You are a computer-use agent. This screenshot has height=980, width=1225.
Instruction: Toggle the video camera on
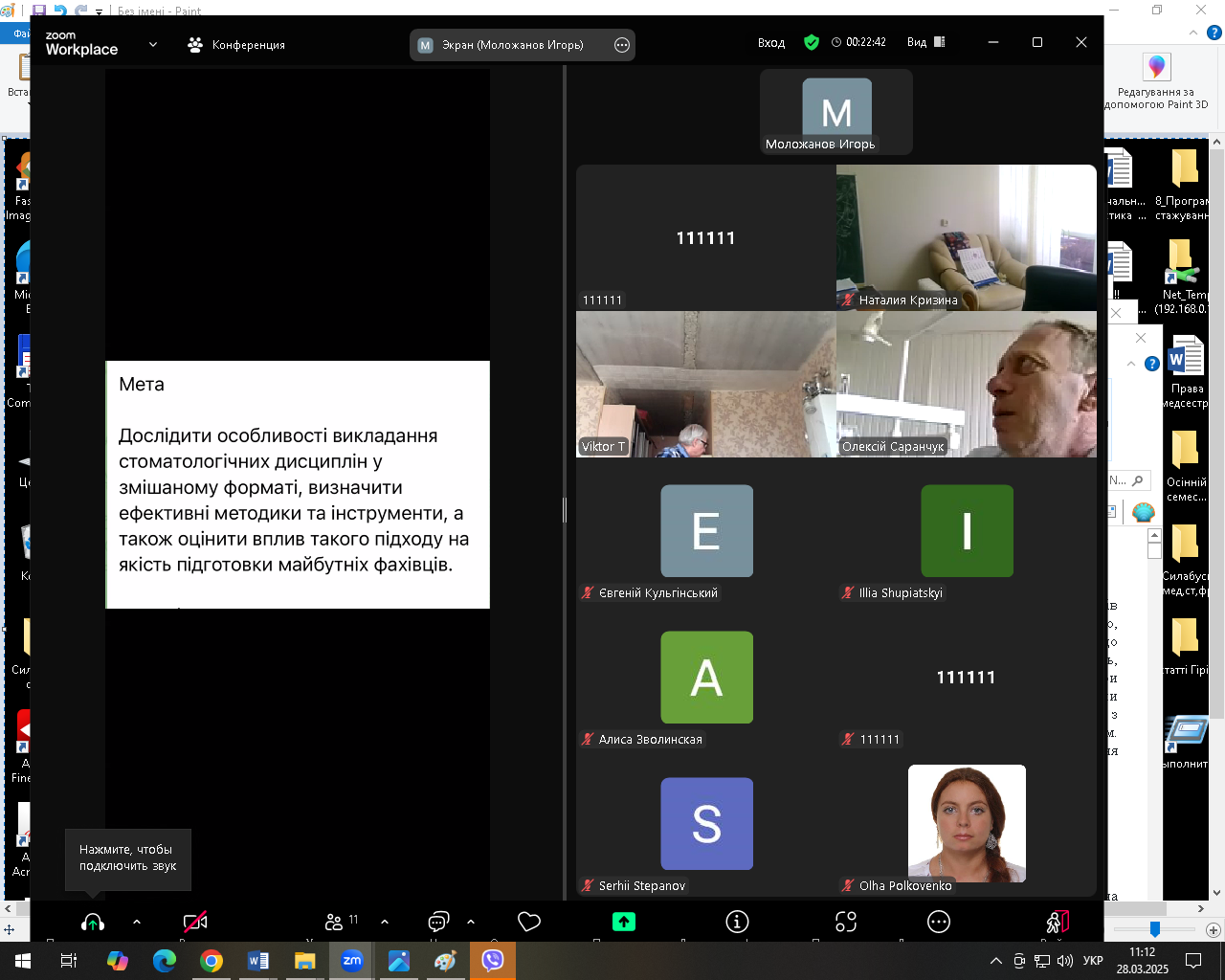click(x=195, y=922)
